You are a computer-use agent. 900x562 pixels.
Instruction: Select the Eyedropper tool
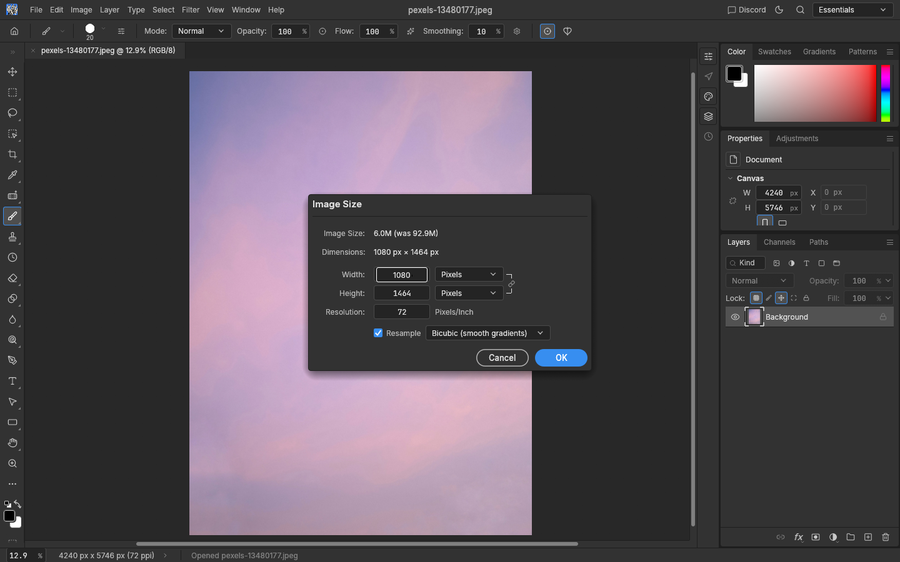click(x=12, y=175)
